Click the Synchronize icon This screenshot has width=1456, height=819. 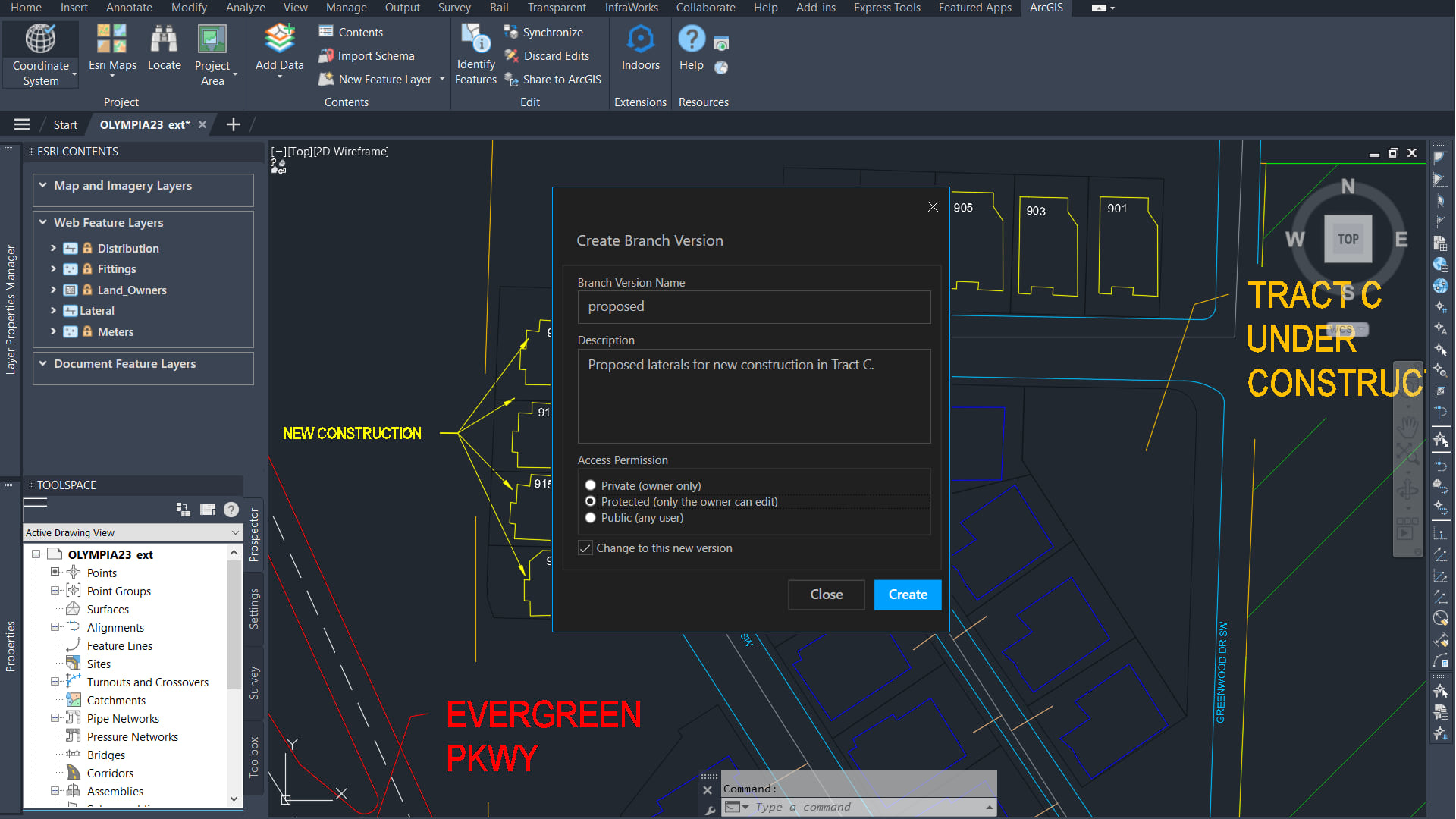[511, 32]
